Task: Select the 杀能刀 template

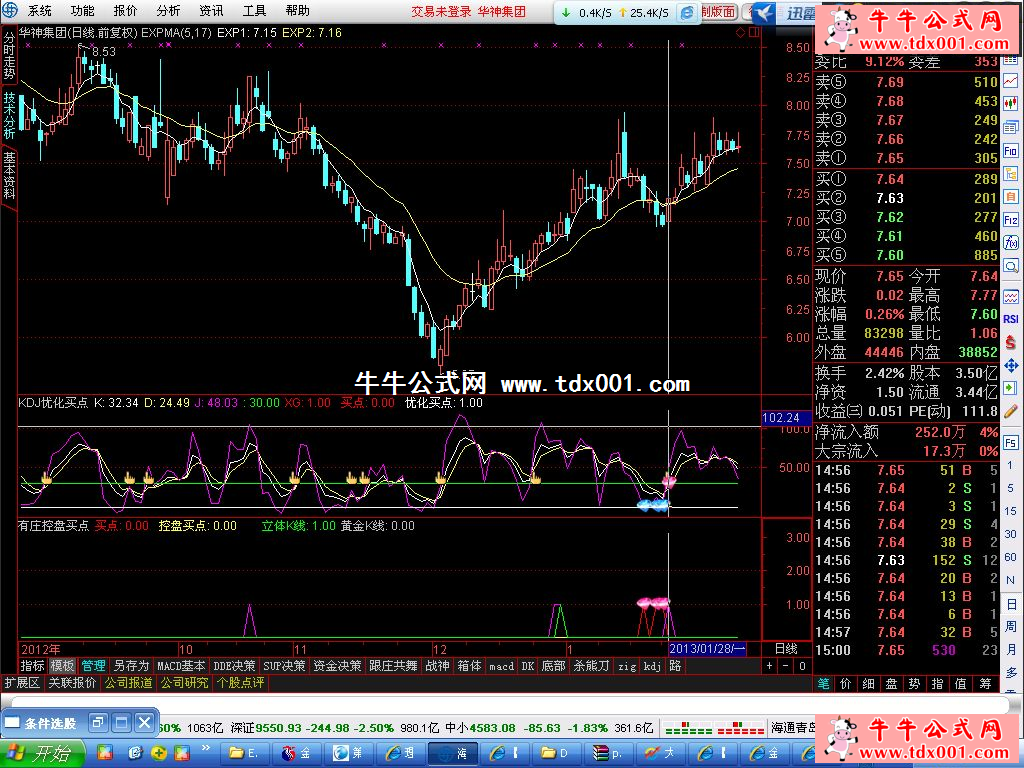Action: [x=591, y=665]
